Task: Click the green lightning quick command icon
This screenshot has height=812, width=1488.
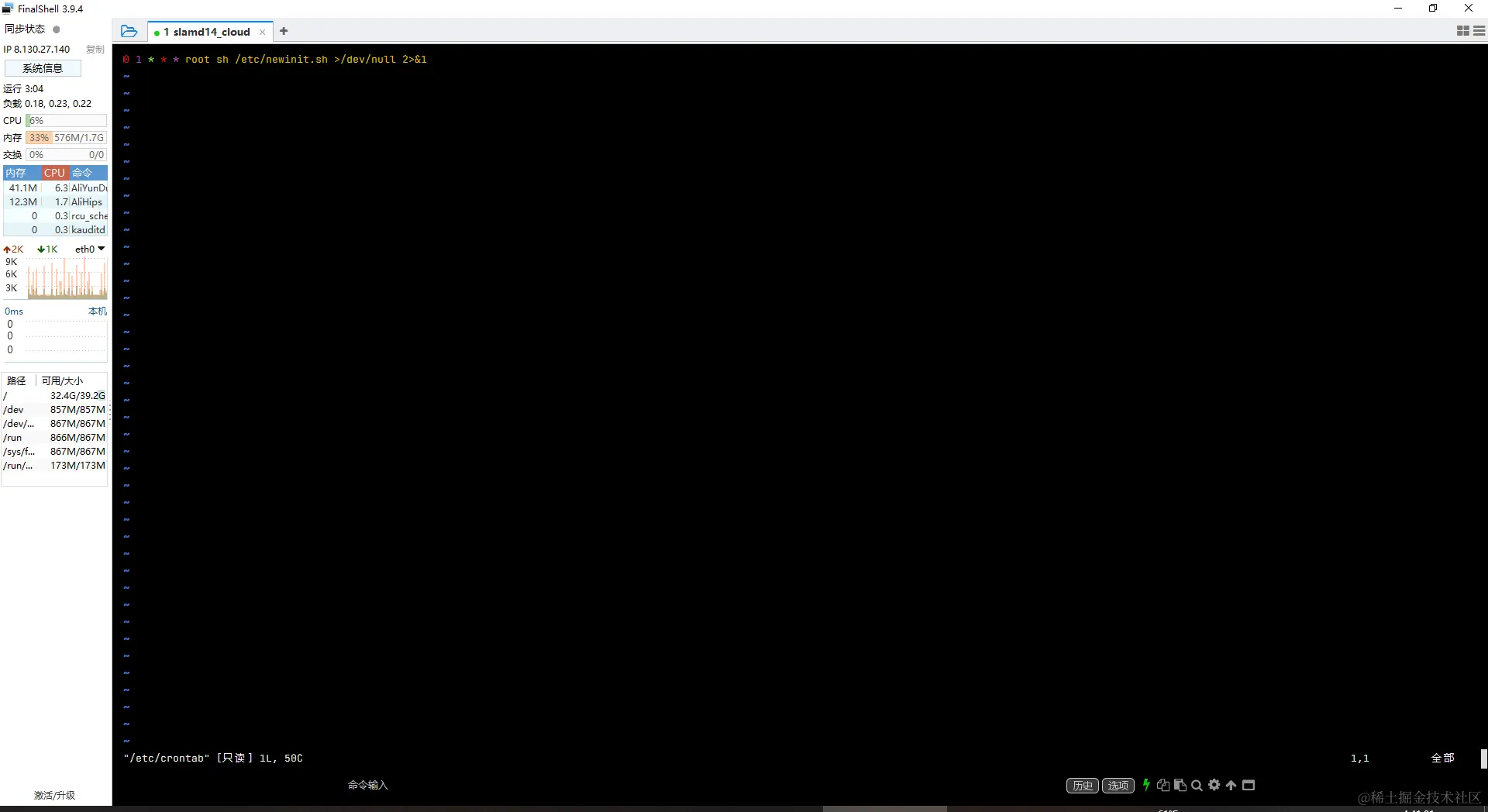Action: pos(1146,785)
